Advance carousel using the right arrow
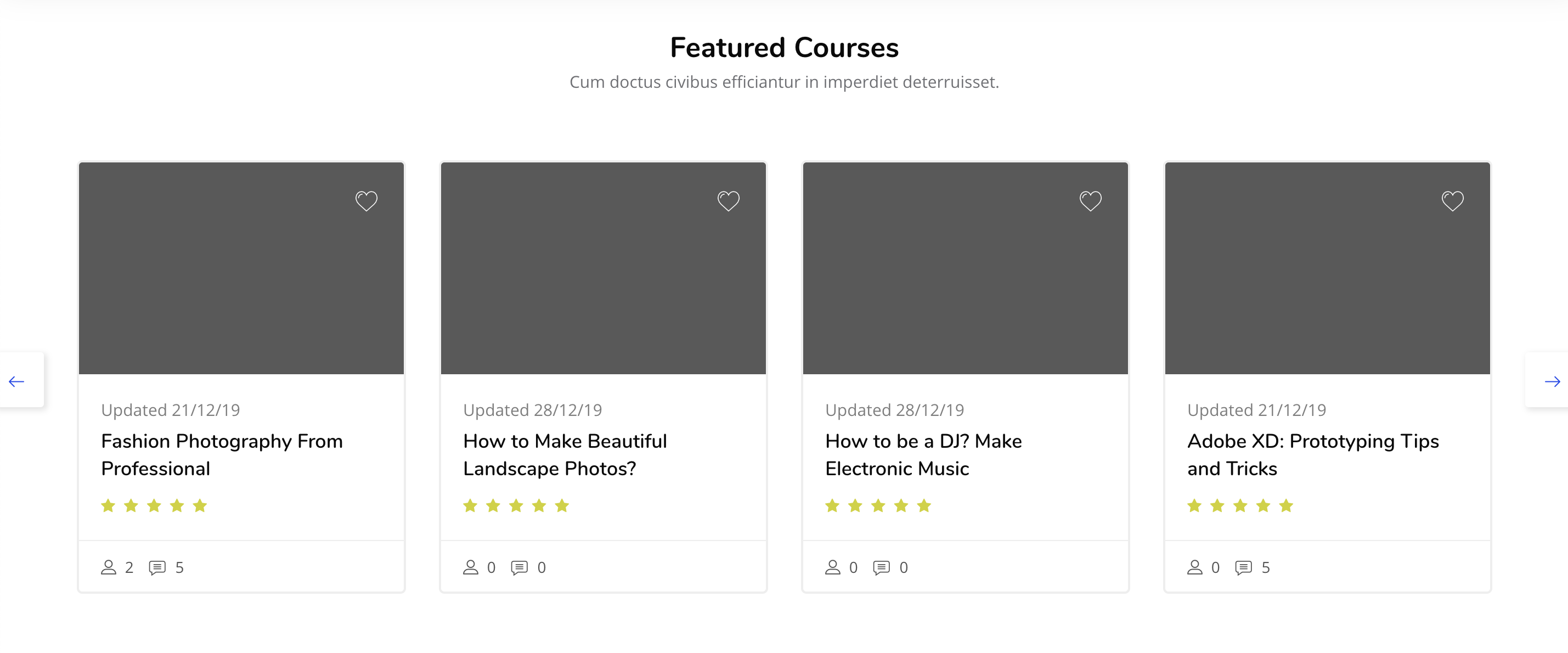 pyautogui.click(x=1552, y=381)
